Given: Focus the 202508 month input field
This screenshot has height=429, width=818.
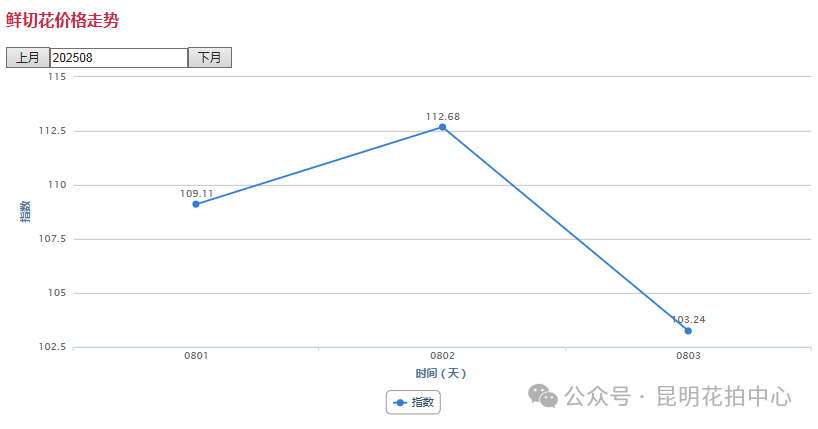Looking at the screenshot, I should (118, 58).
